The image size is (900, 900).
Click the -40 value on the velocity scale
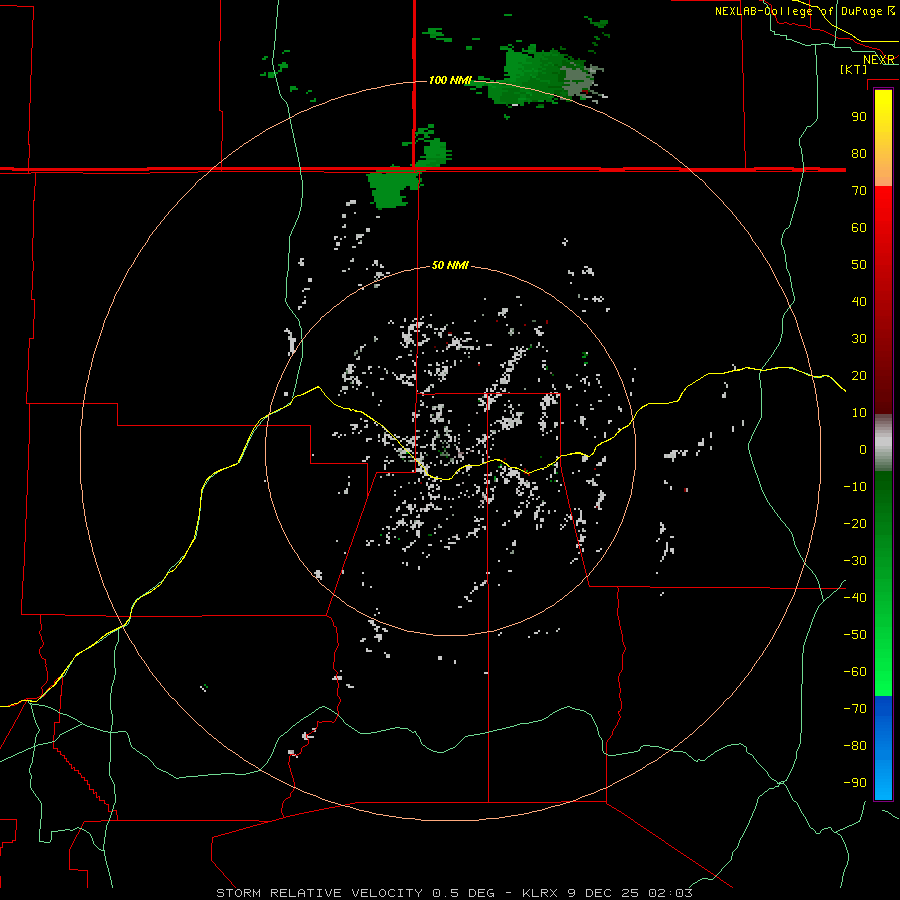click(x=855, y=598)
